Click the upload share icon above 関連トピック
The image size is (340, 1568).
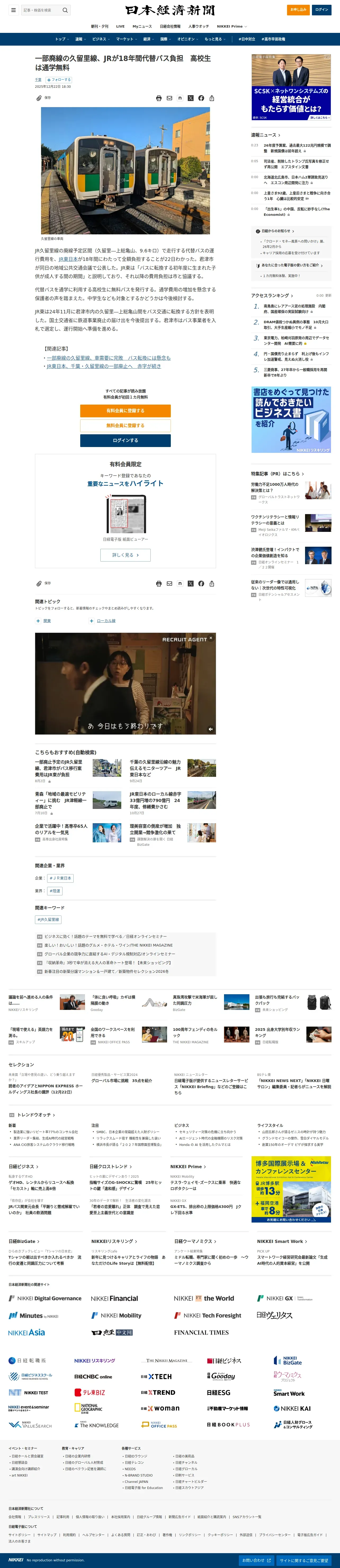[x=212, y=584]
